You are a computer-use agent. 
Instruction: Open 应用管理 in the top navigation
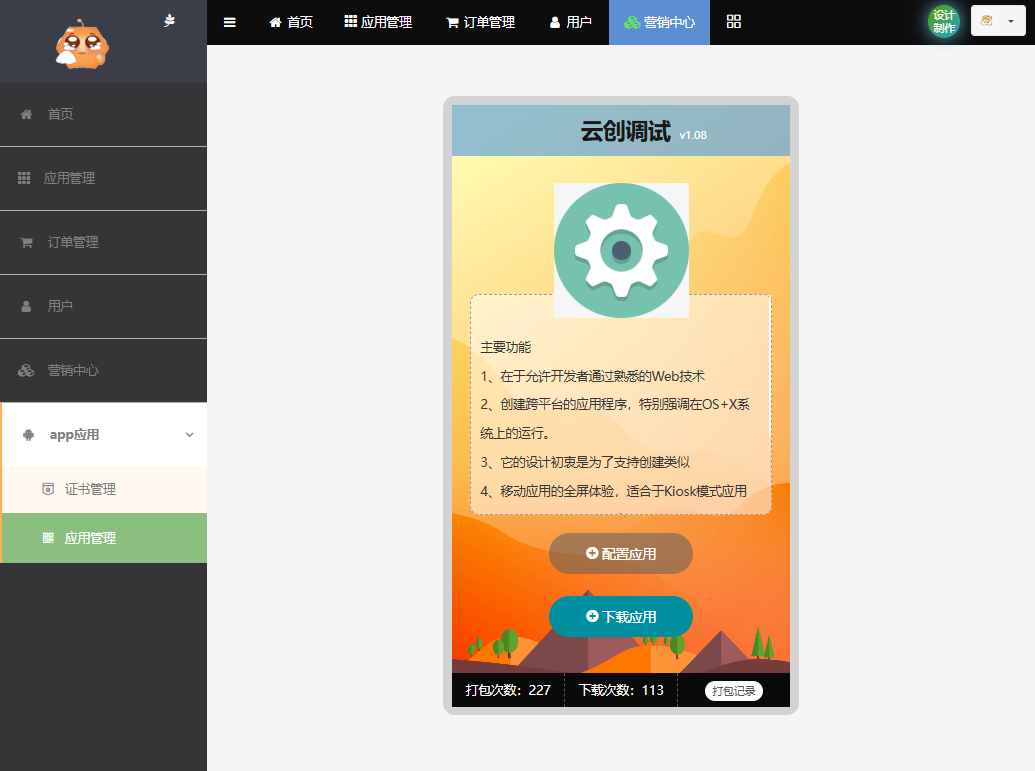(x=378, y=22)
